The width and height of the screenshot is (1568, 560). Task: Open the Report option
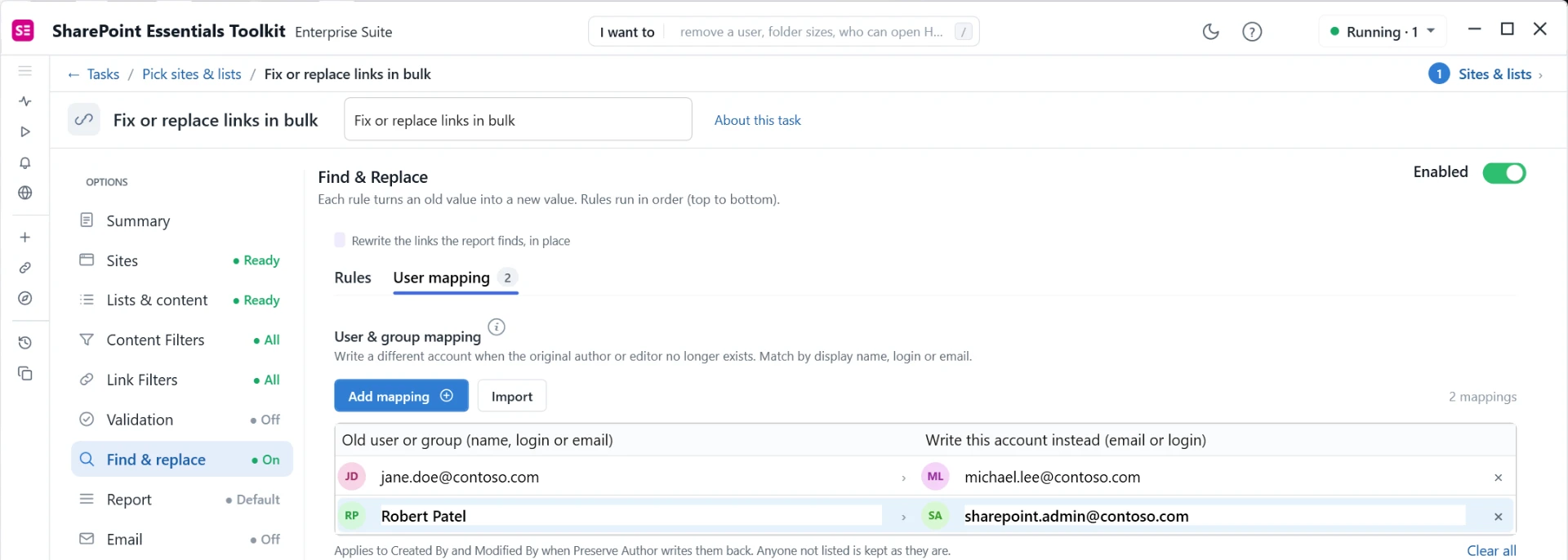(181, 500)
